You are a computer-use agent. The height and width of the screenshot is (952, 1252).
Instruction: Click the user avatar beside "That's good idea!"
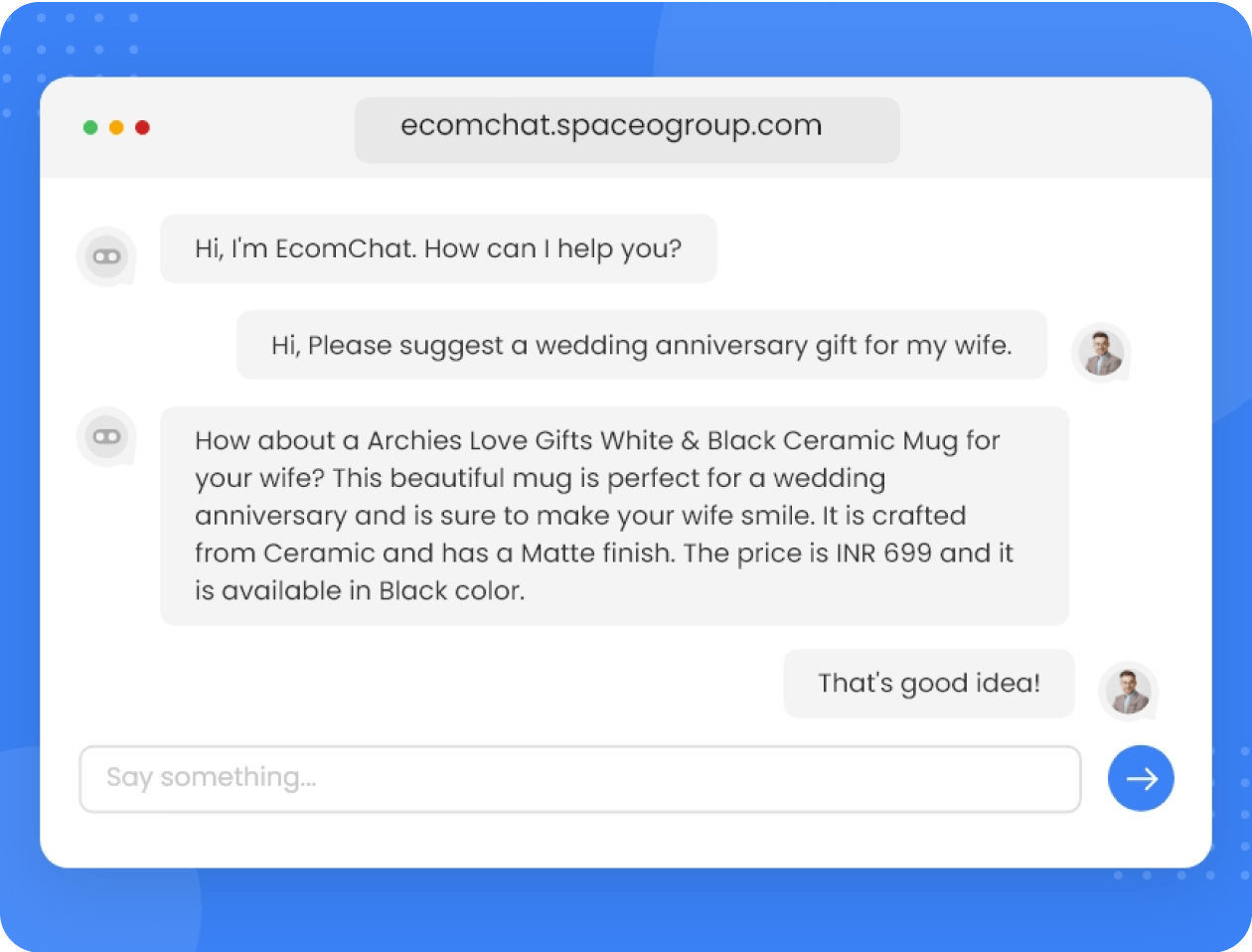click(1128, 691)
